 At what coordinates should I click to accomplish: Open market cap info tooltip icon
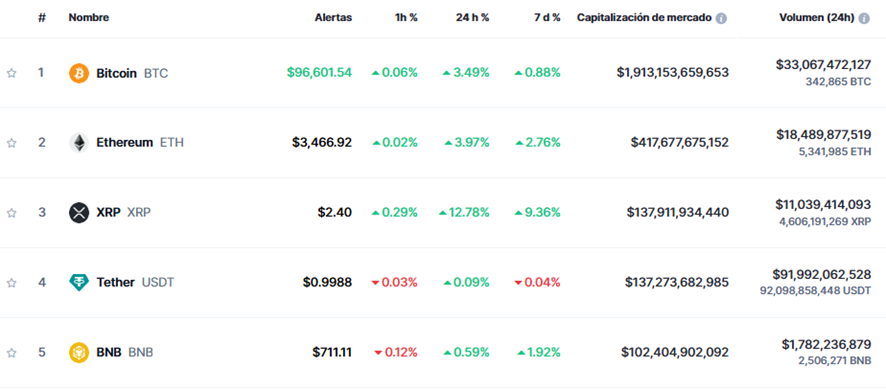[721, 18]
